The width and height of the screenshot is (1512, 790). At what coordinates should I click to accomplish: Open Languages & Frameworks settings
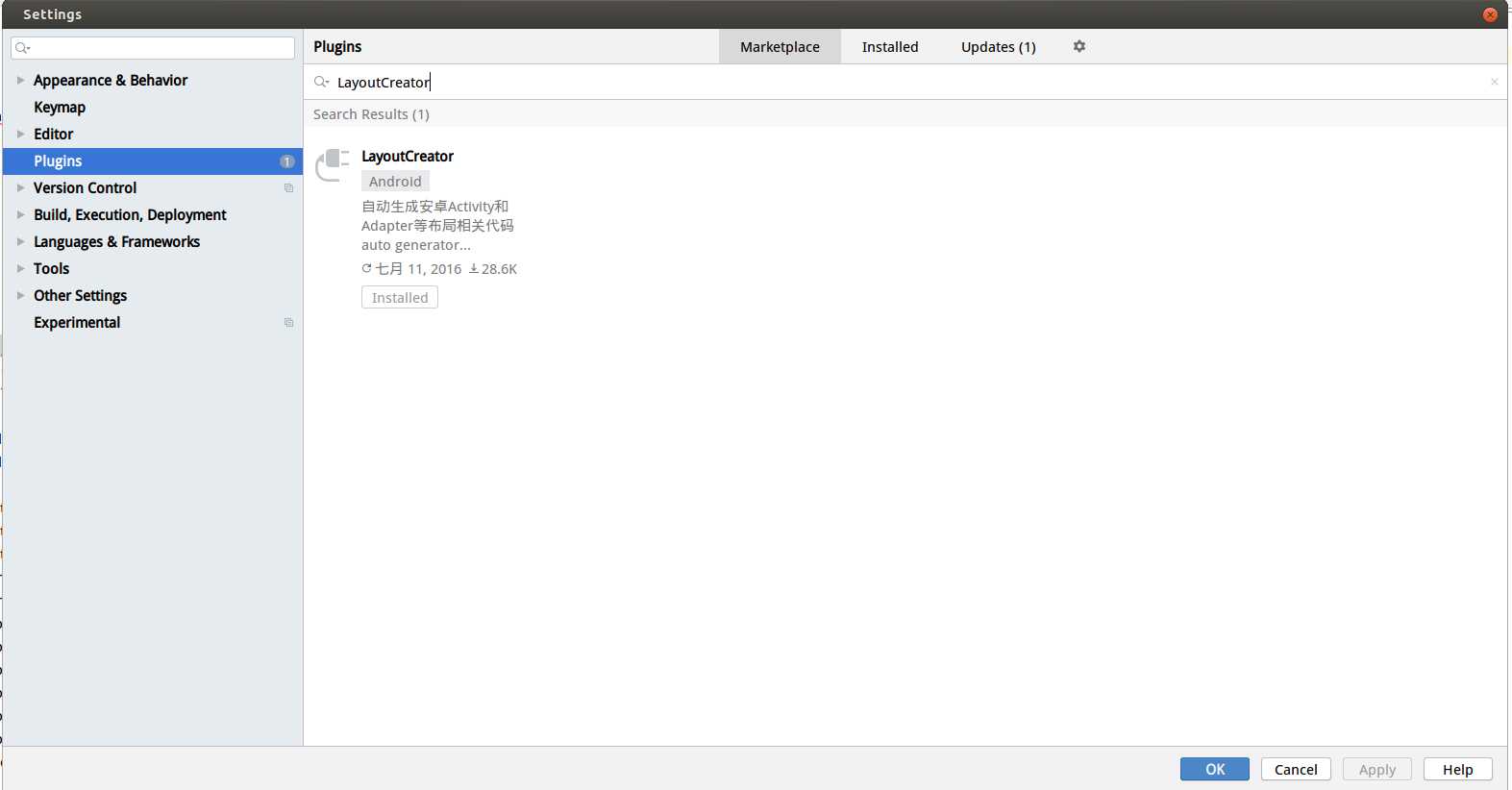tap(116, 241)
